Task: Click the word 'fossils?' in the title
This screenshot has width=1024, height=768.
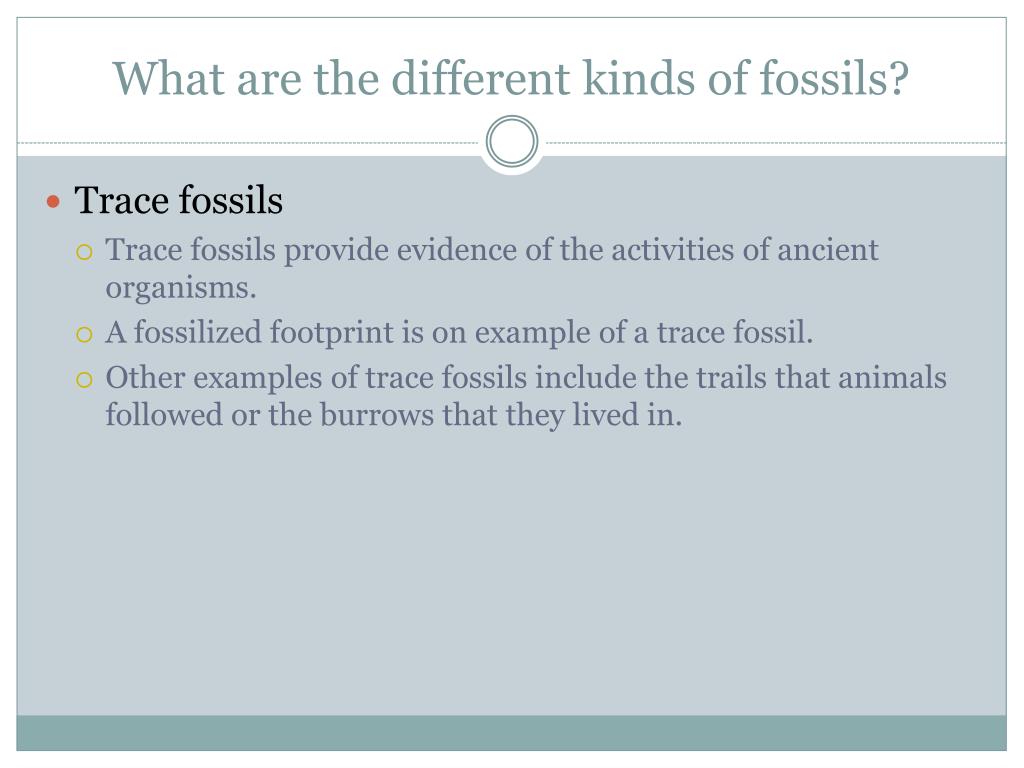Action: [834, 78]
